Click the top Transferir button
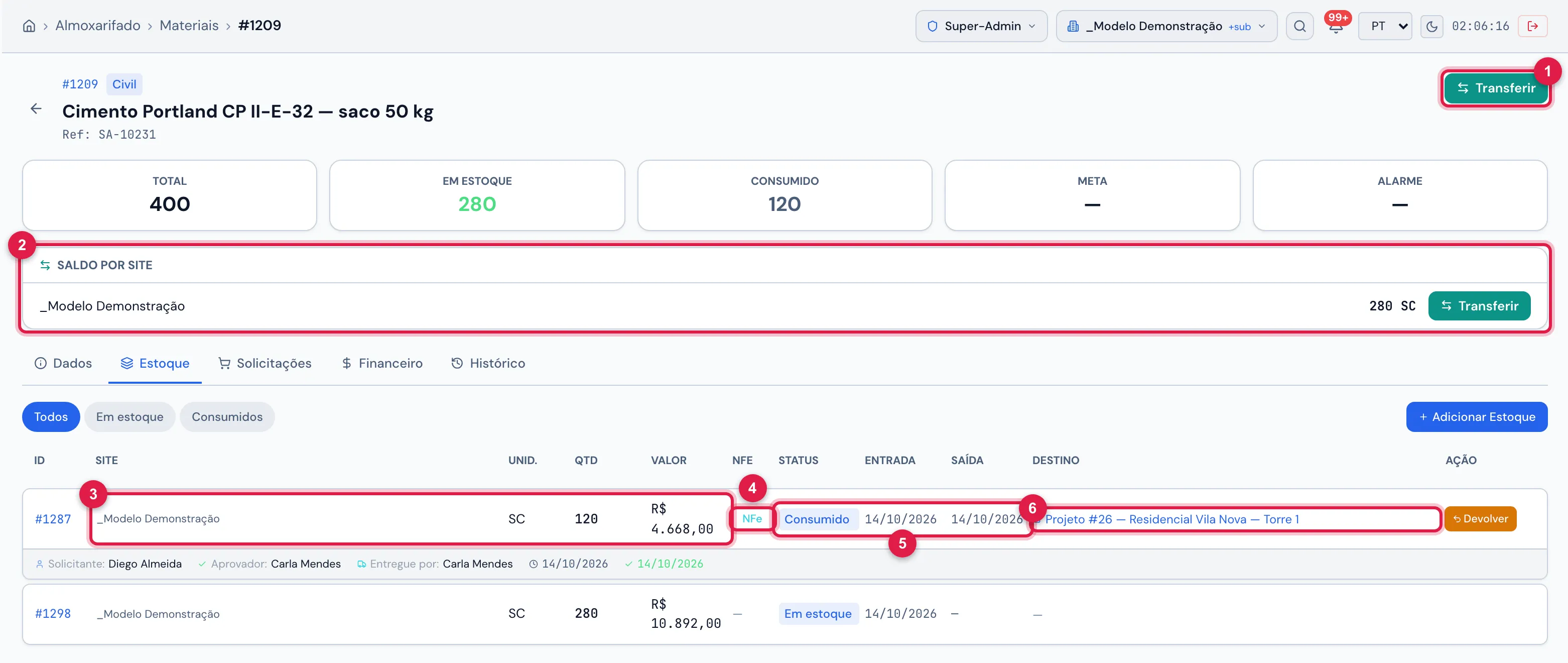Viewport: 1568px width, 663px height. coord(1496,88)
